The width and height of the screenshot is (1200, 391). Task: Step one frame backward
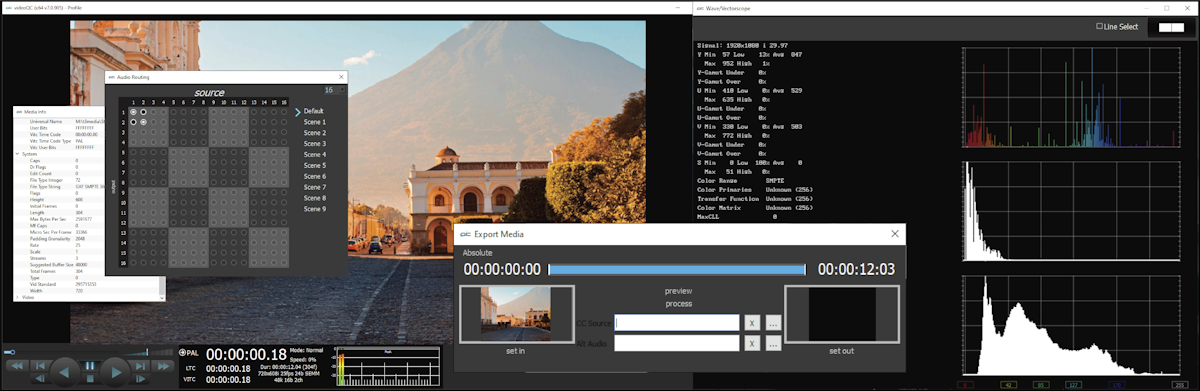(40, 378)
